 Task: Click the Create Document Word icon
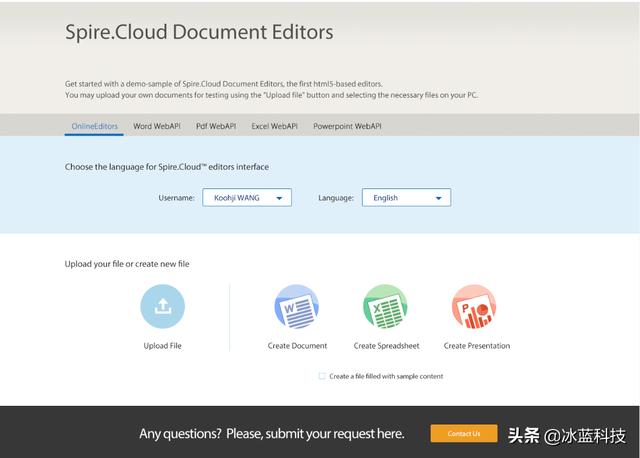point(297,306)
